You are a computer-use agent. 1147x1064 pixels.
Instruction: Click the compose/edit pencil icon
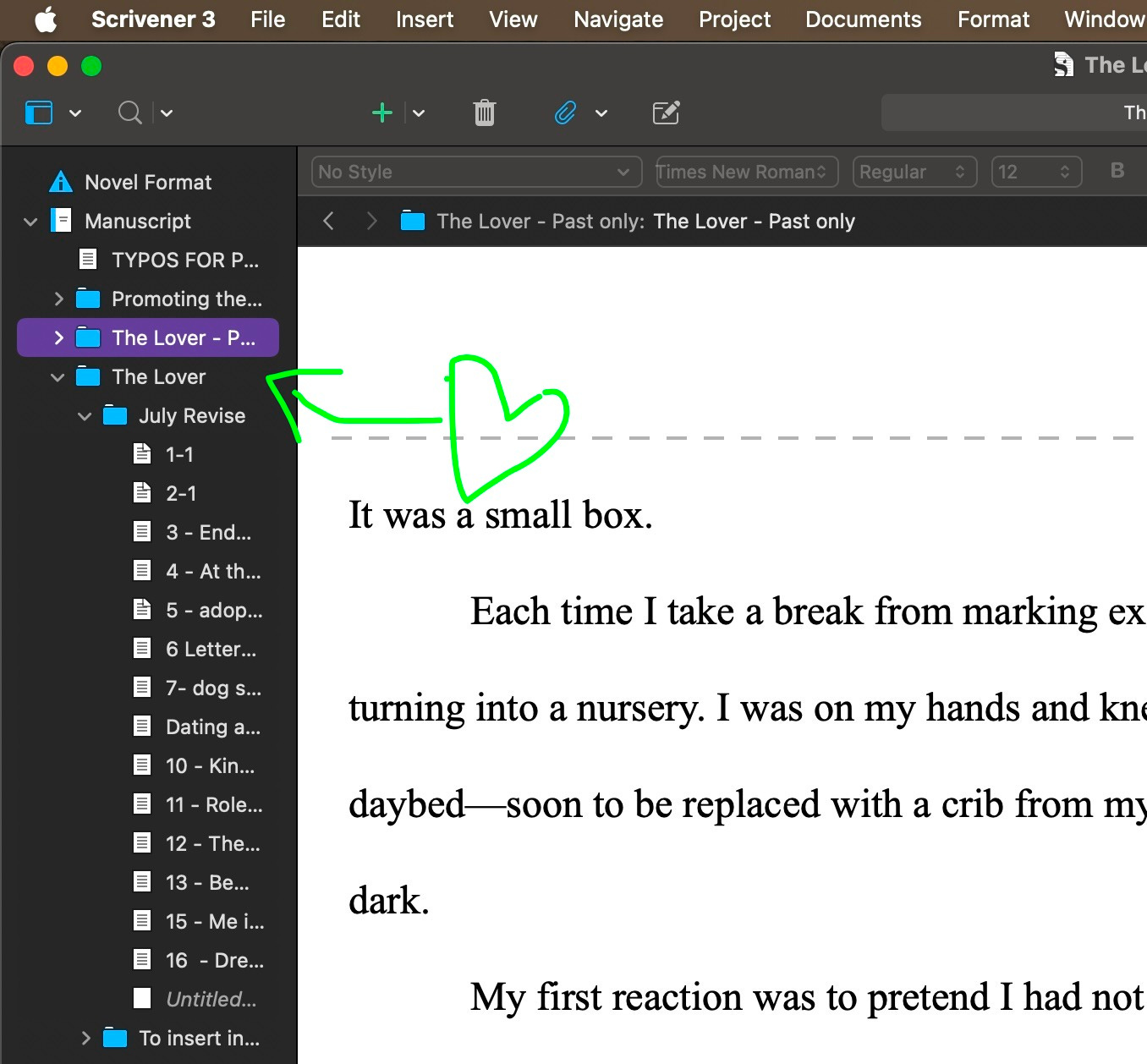pos(666,112)
